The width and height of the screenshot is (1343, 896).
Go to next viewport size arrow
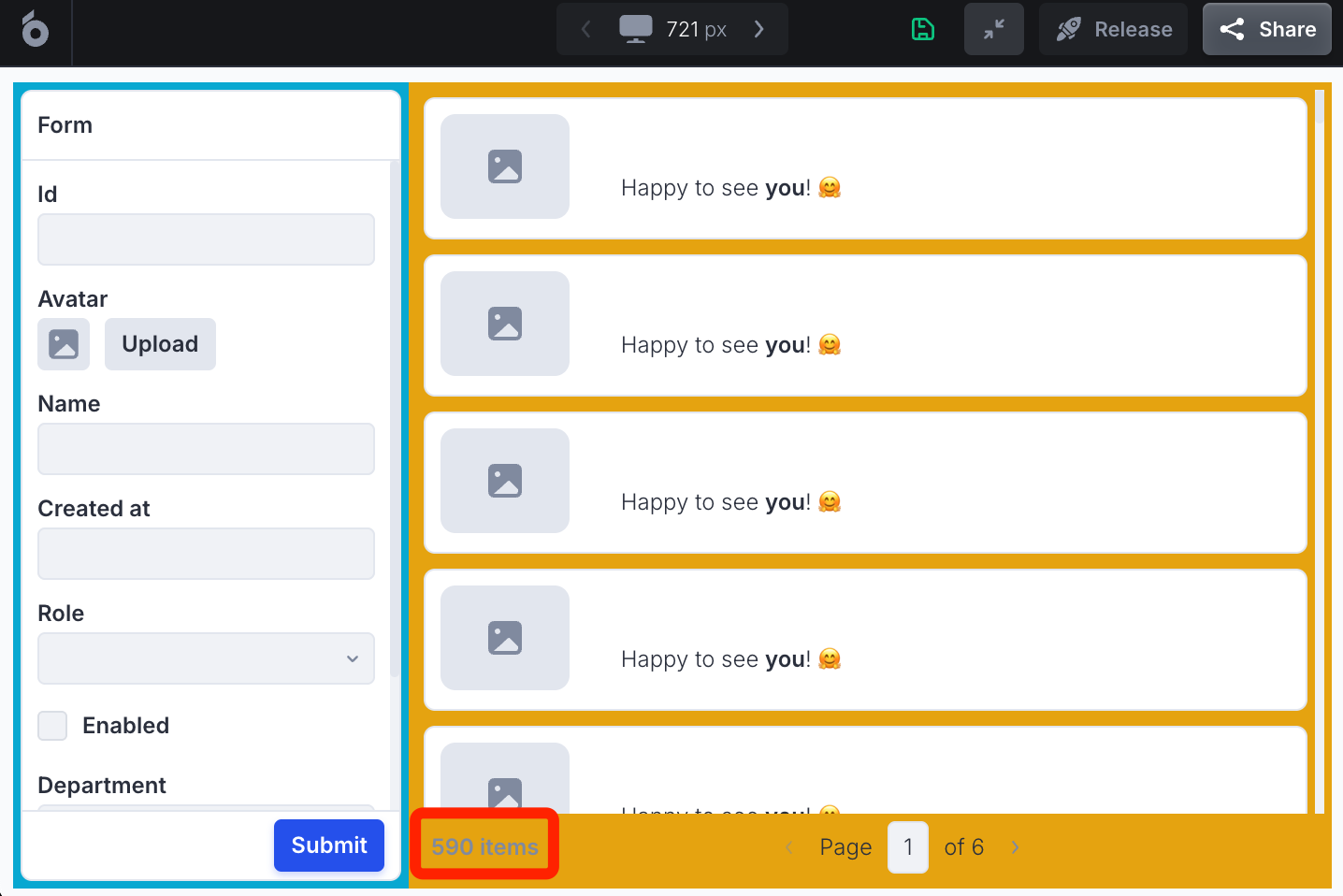click(x=758, y=30)
